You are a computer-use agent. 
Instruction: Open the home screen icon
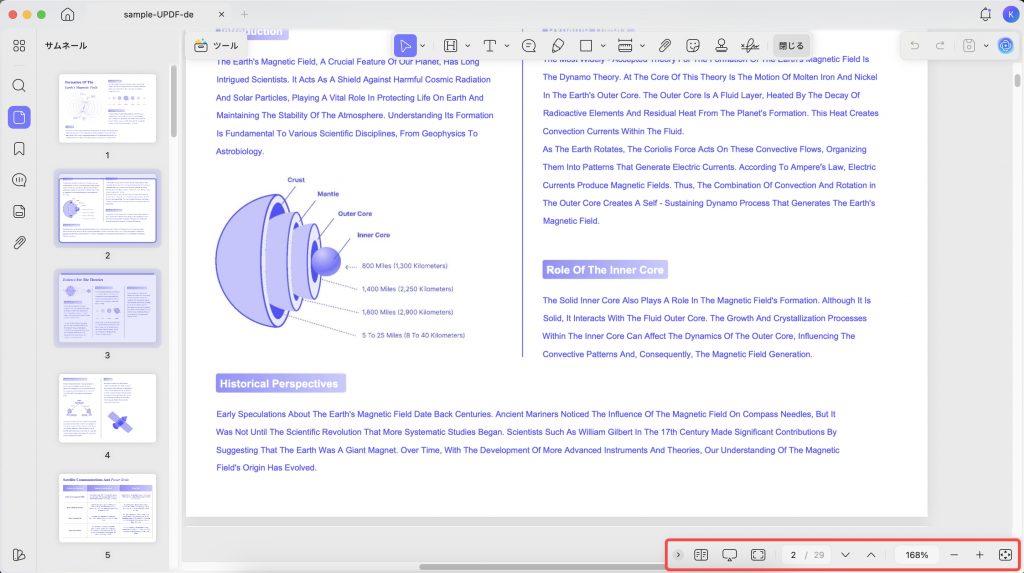[x=67, y=14]
